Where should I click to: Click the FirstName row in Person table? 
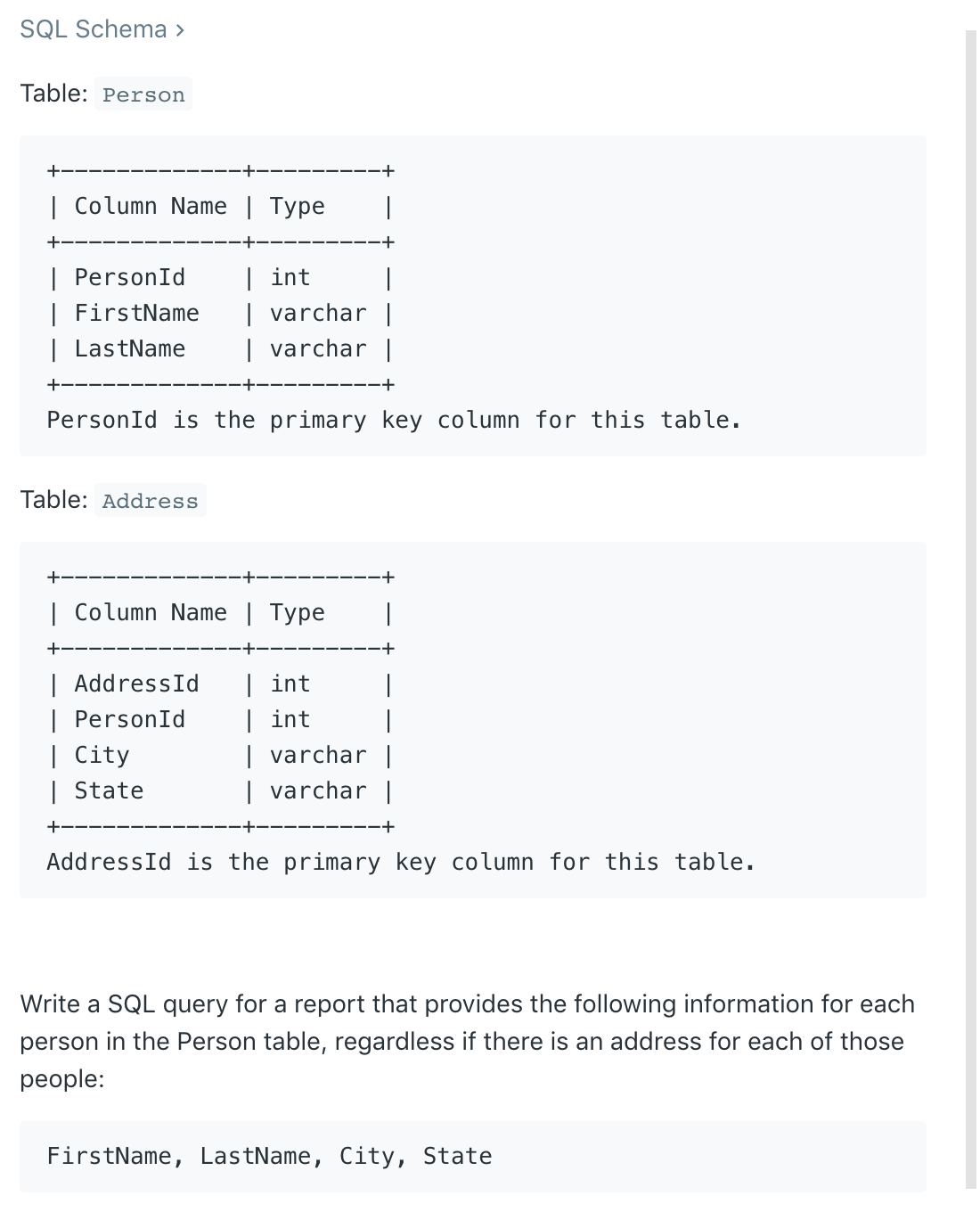(x=220, y=314)
